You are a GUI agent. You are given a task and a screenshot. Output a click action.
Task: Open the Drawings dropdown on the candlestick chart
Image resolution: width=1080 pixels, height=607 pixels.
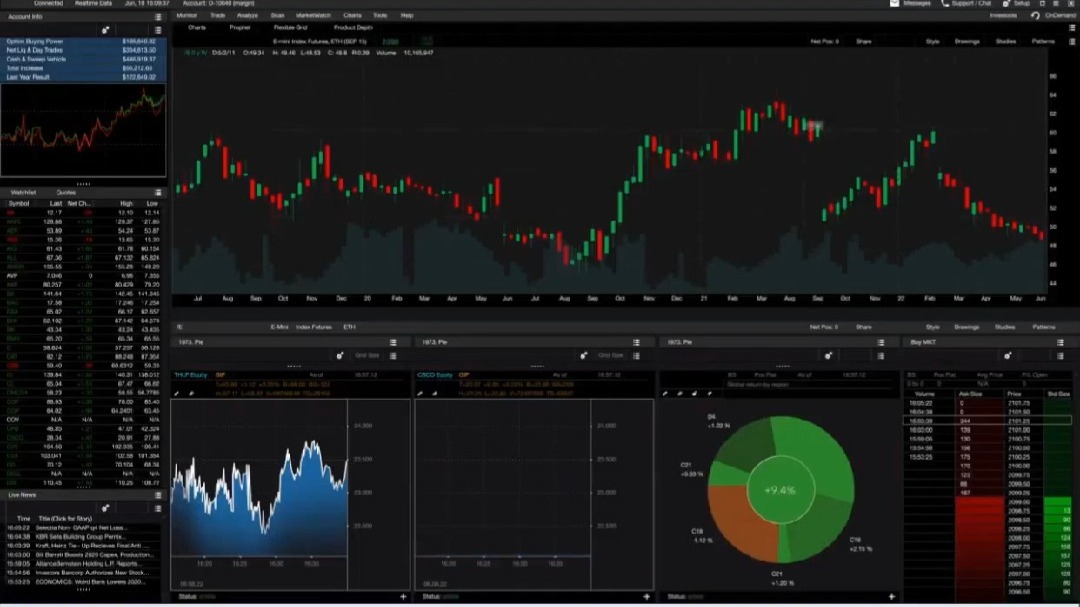click(x=967, y=41)
